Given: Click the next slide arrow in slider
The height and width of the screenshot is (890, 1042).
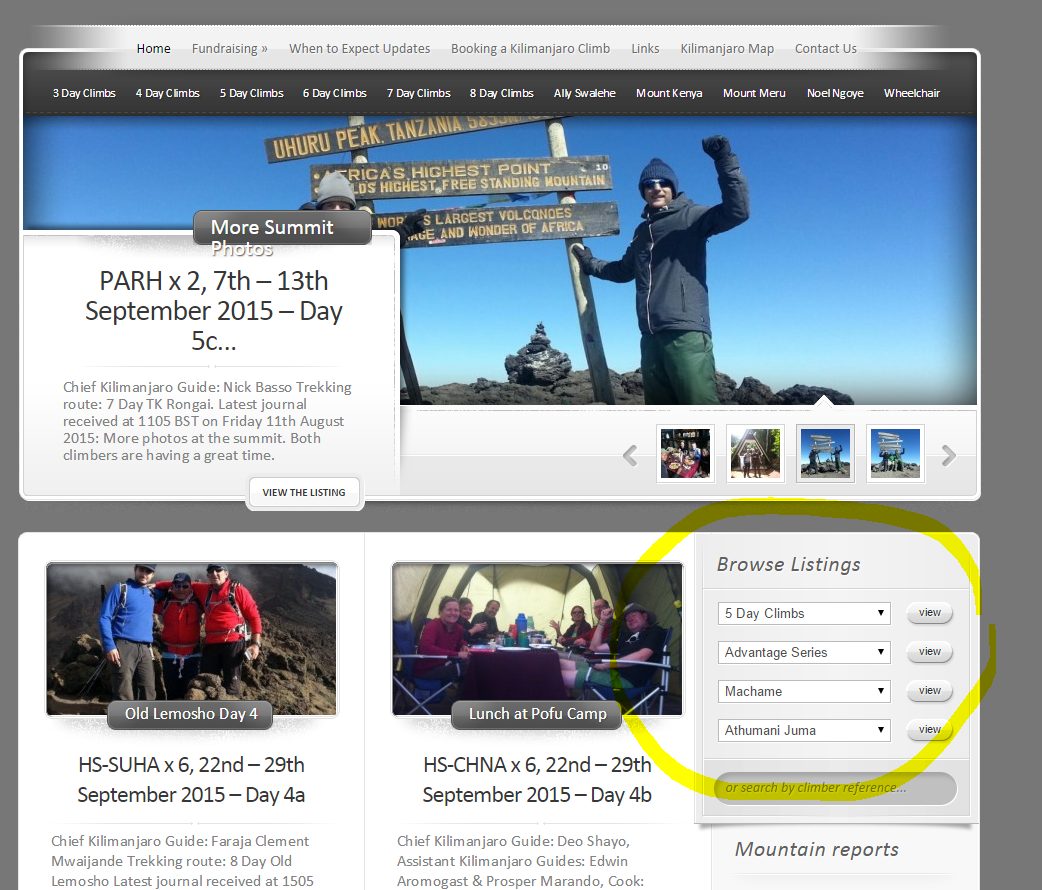Looking at the screenshot, I should point(949,456).
